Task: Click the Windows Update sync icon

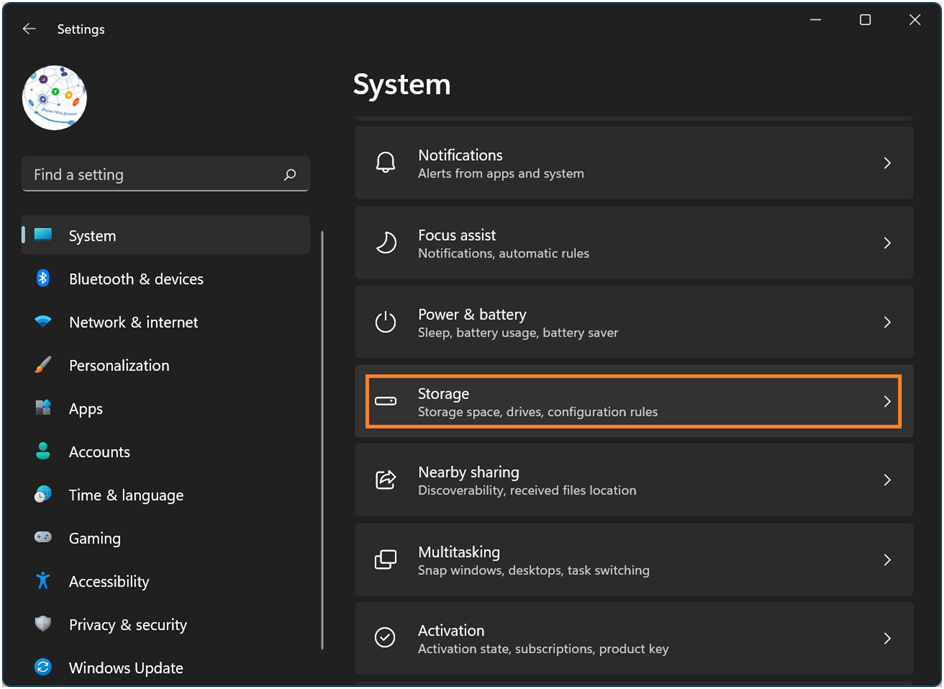Action: 43,667
